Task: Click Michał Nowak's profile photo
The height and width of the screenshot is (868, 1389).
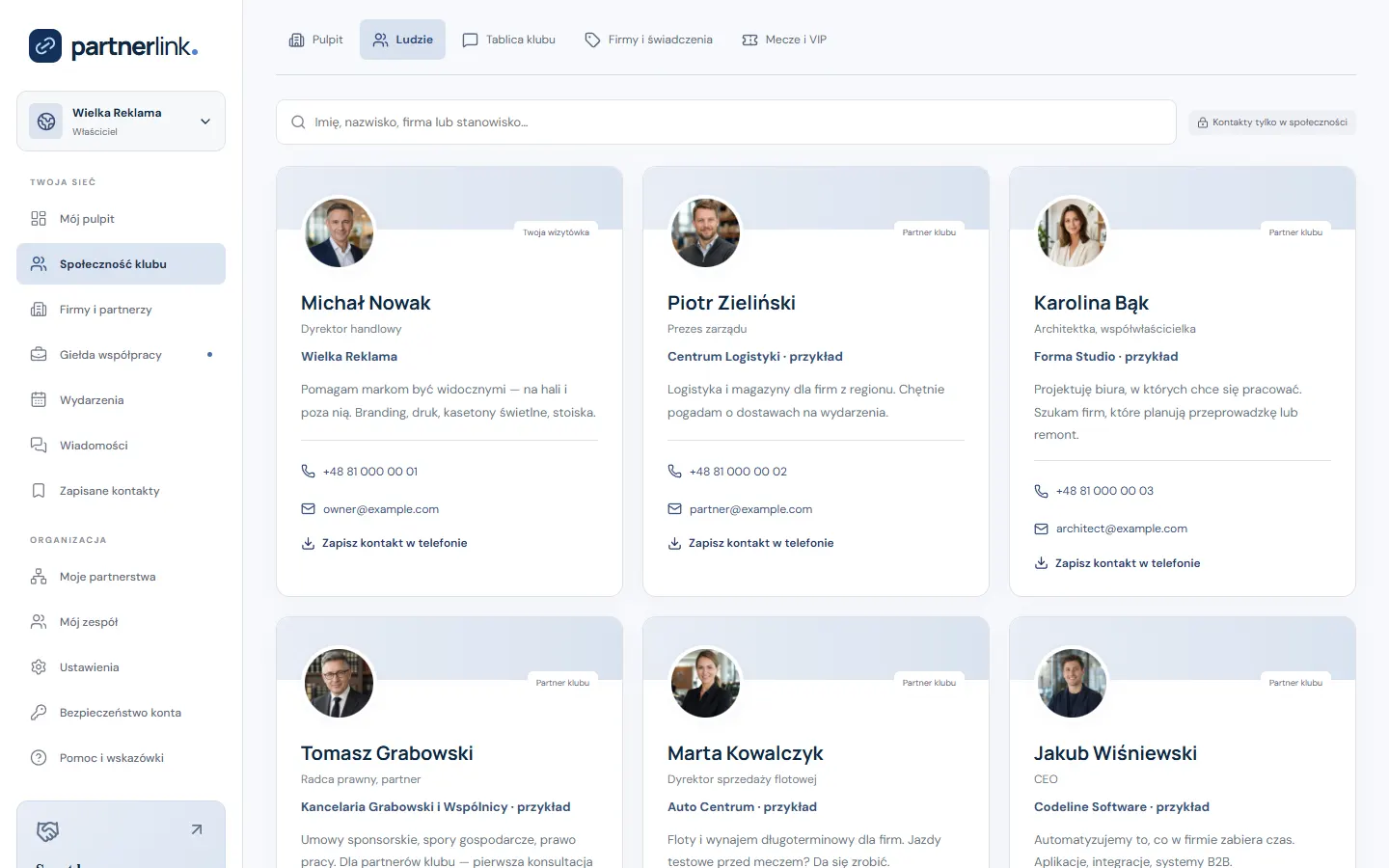Action: point(339,232)
